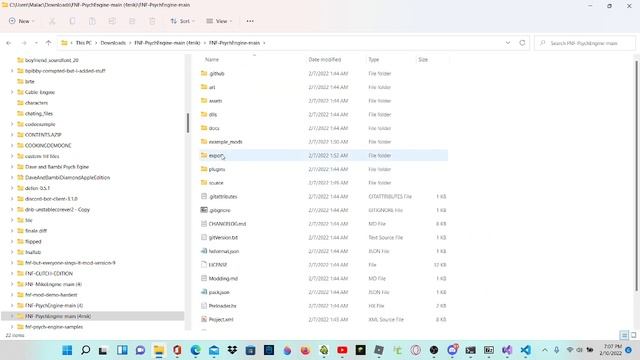The width and height of the screenshot is (640, 360).
Task: Expand the Cubic Engine tree folder
Action: [12, 92]
